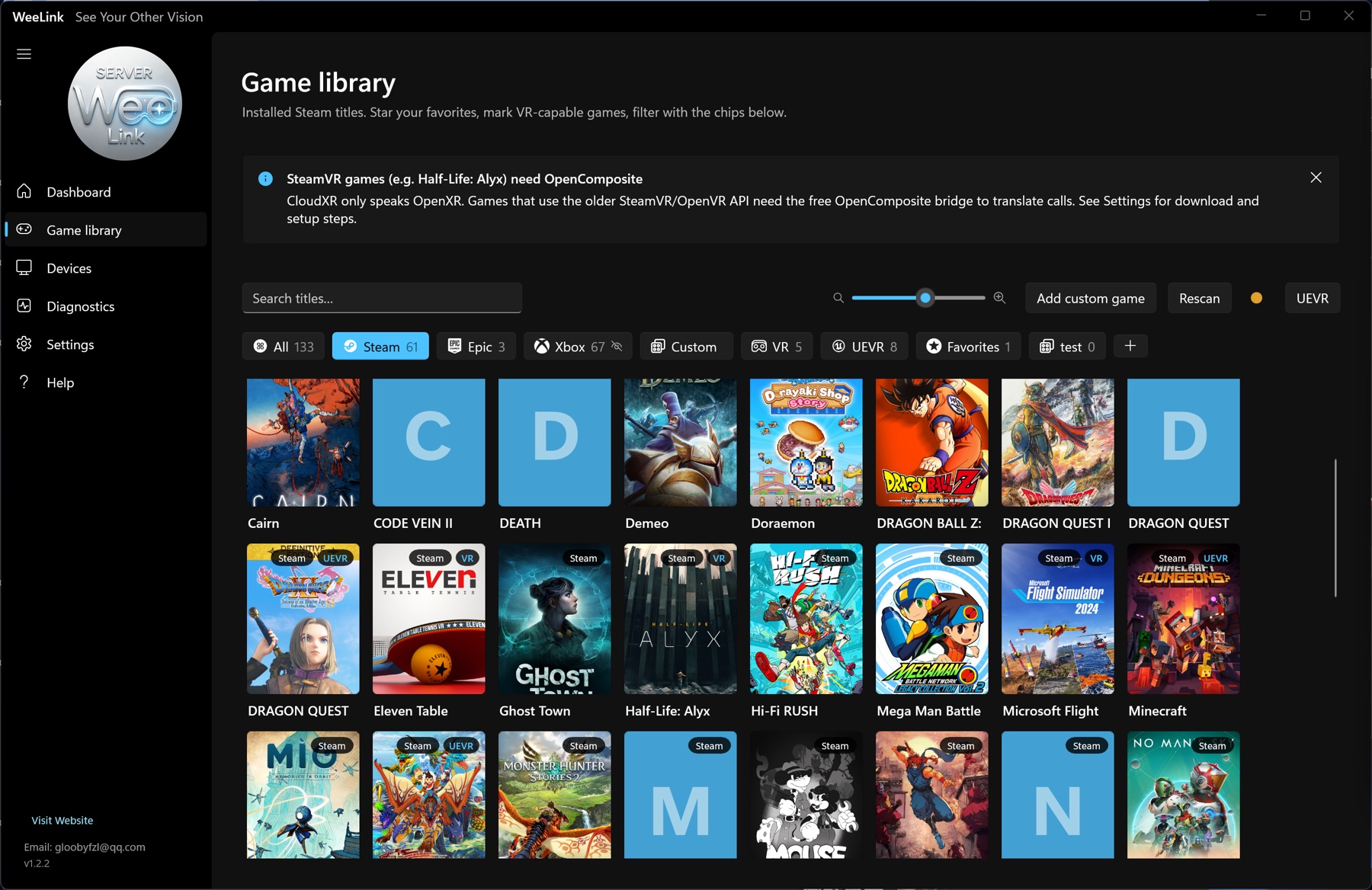The image size is (1372, 890).
Task: Select the All 133 filter chip
Action: (x=284, y=346)
